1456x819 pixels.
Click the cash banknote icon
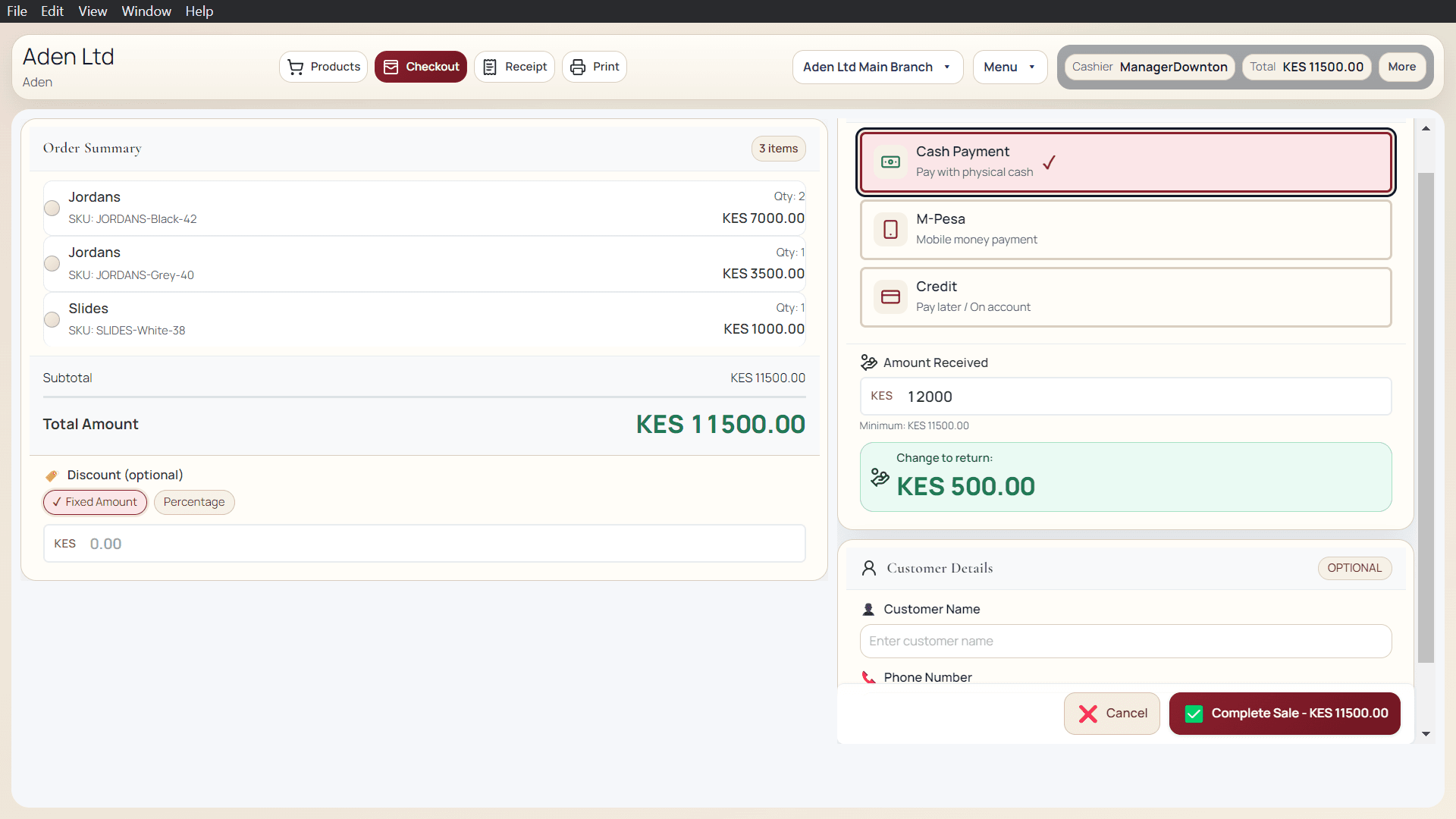click(891, 162)
